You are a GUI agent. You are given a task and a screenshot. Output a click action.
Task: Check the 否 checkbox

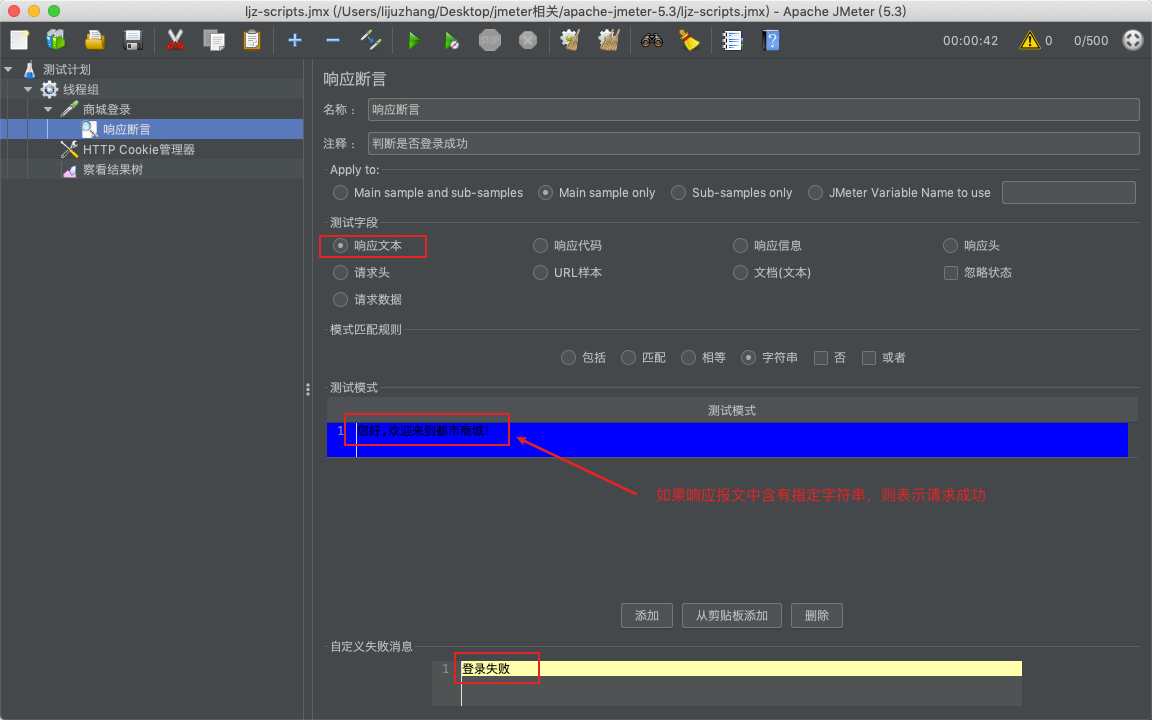pyautogui.click(x=821, y=358)
